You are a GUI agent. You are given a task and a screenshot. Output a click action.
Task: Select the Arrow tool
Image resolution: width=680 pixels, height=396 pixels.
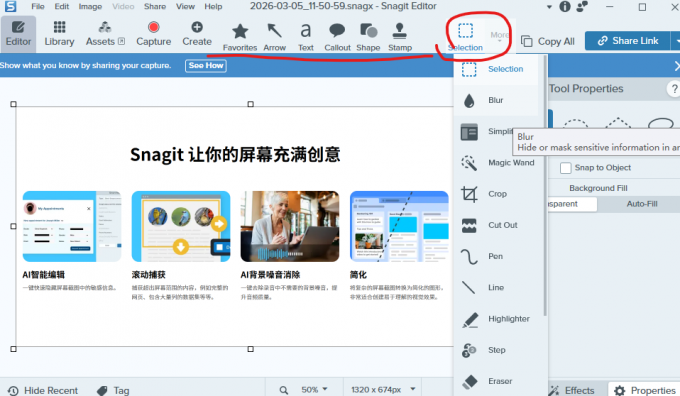(275, 37)
